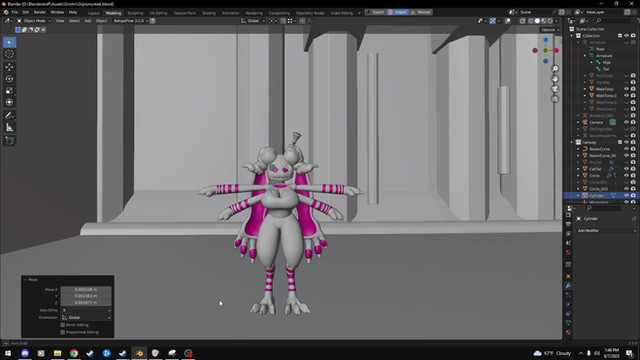Click the Import button
Image resolution: width=640 pixels, height=360 pixels.
point(398,12)
